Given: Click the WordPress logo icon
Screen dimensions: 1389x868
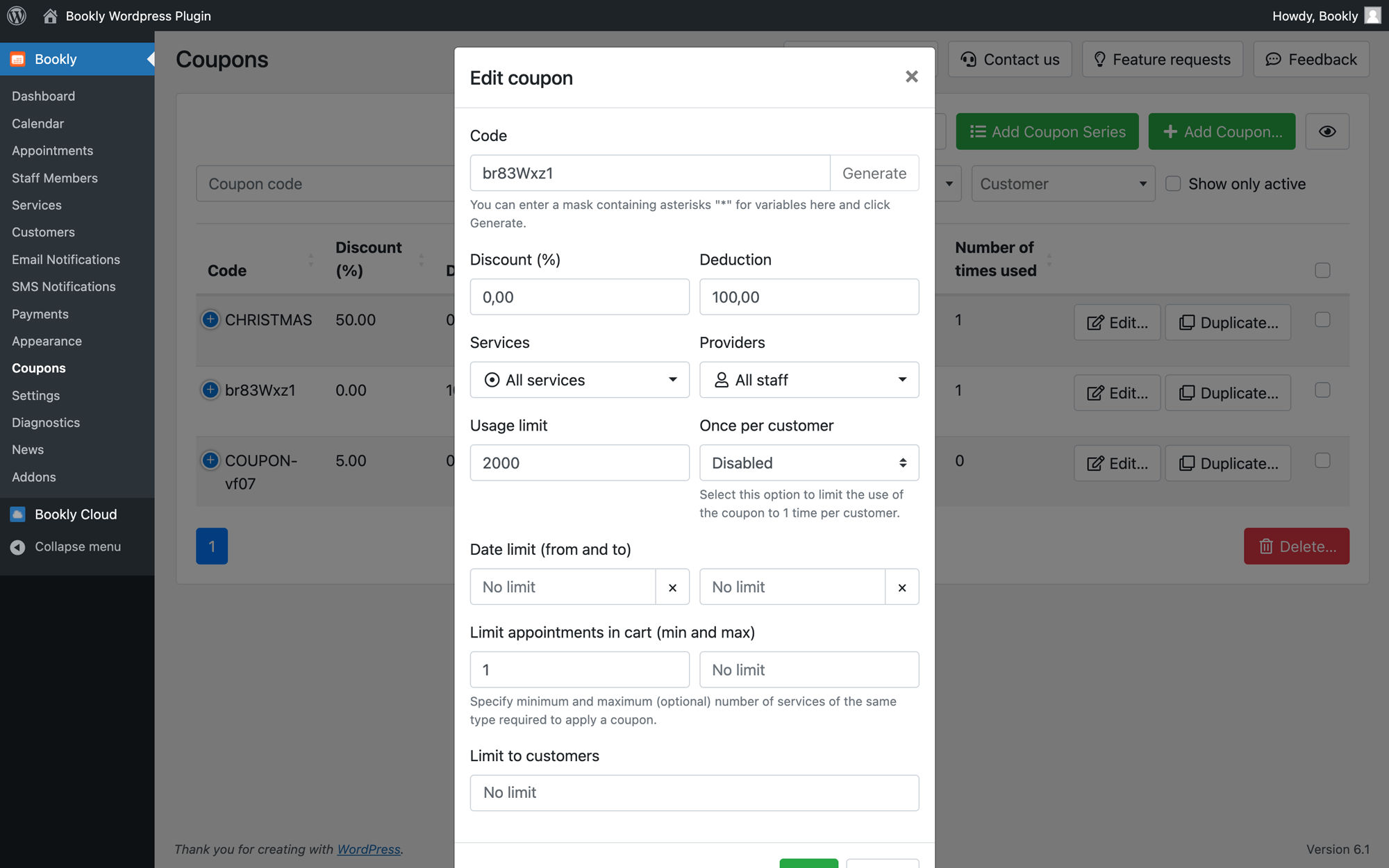Looking at the screenshot, I should point(17,15).
